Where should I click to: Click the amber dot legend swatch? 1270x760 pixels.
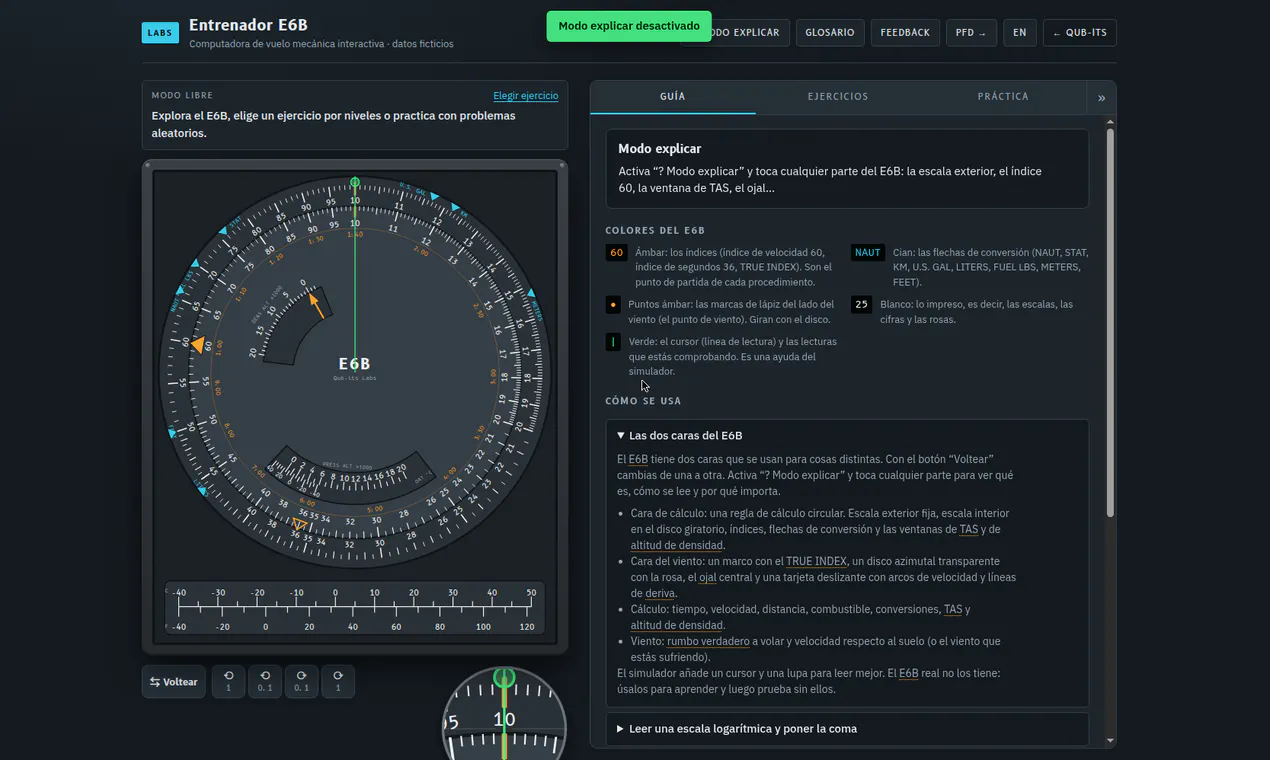613,304
